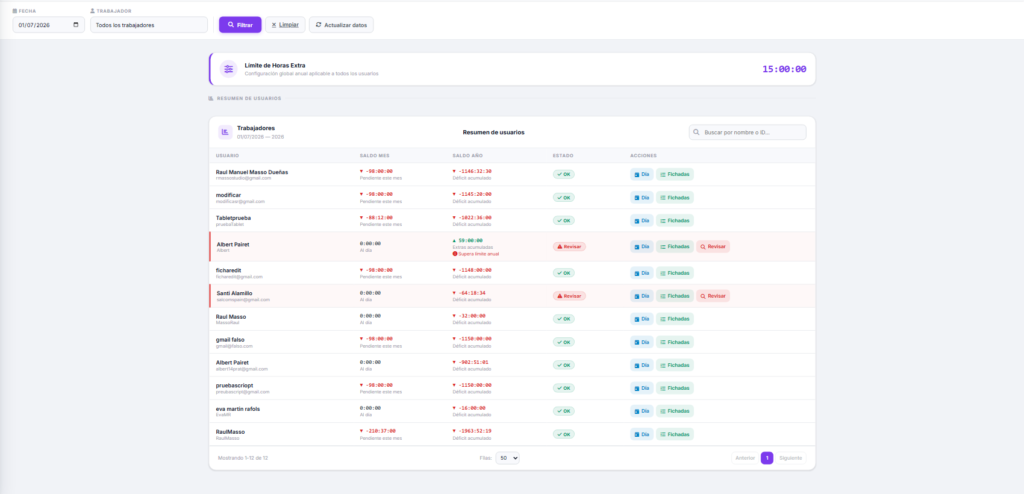This screenshot has height=494, width=1024.
Task: Click the sliders icon beside Limite de Horas Extra
Action: 228,69
